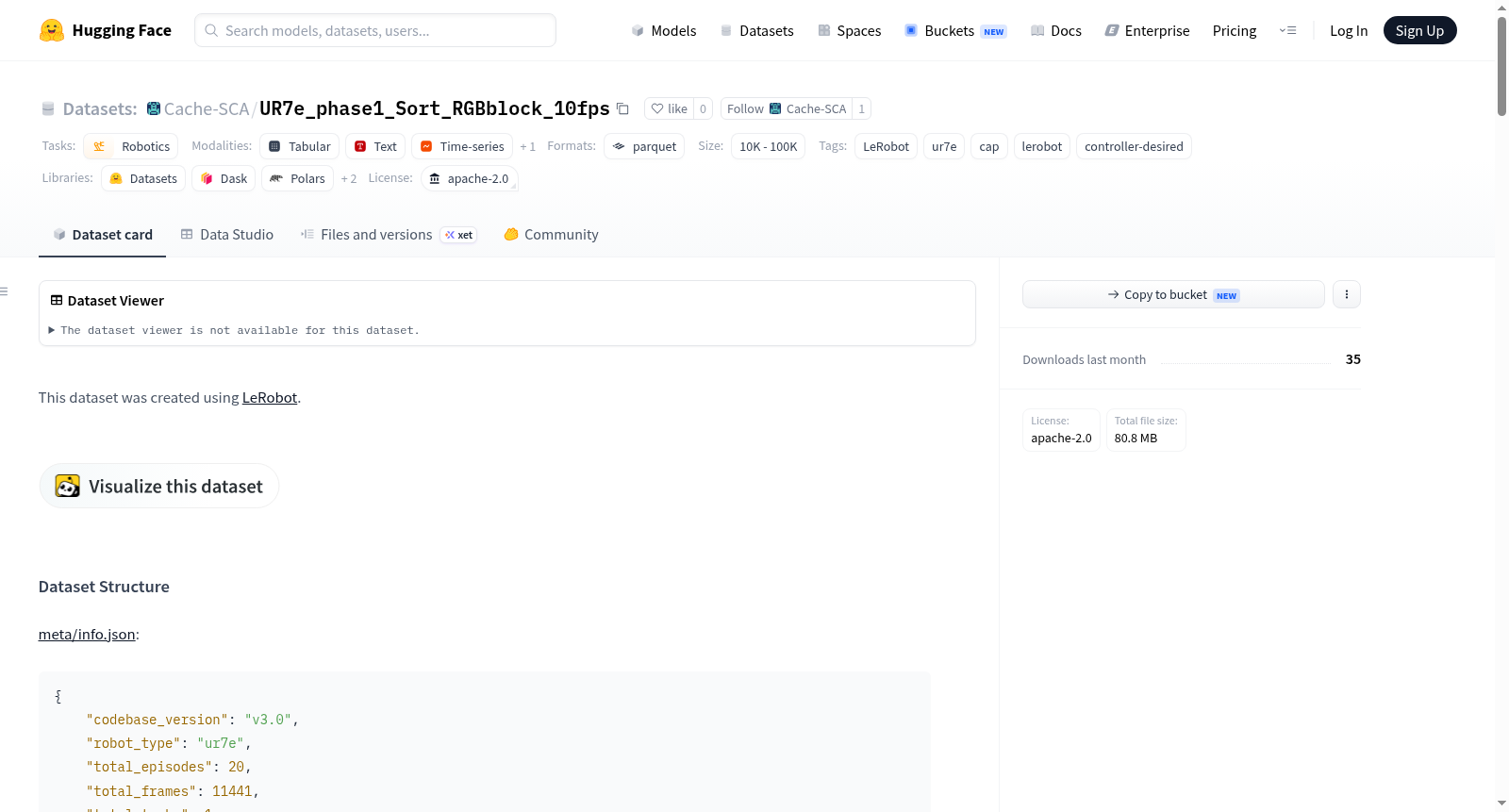Select the Dask library tag
The image size is (1509, 812).
pos(224,178)
